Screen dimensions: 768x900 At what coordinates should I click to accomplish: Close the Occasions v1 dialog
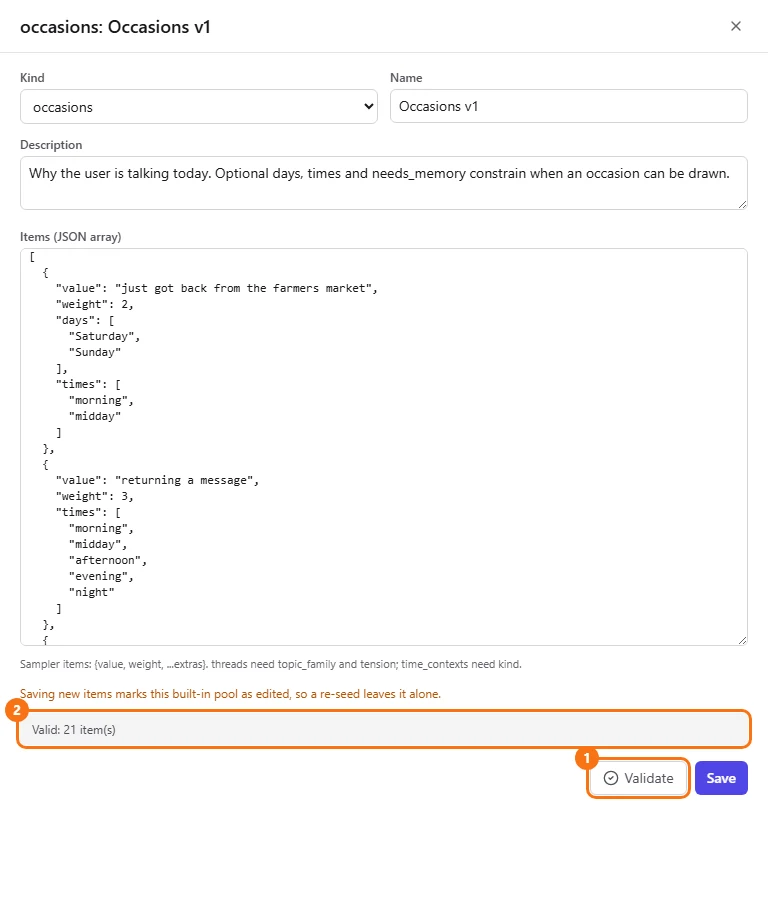[735, 26]
